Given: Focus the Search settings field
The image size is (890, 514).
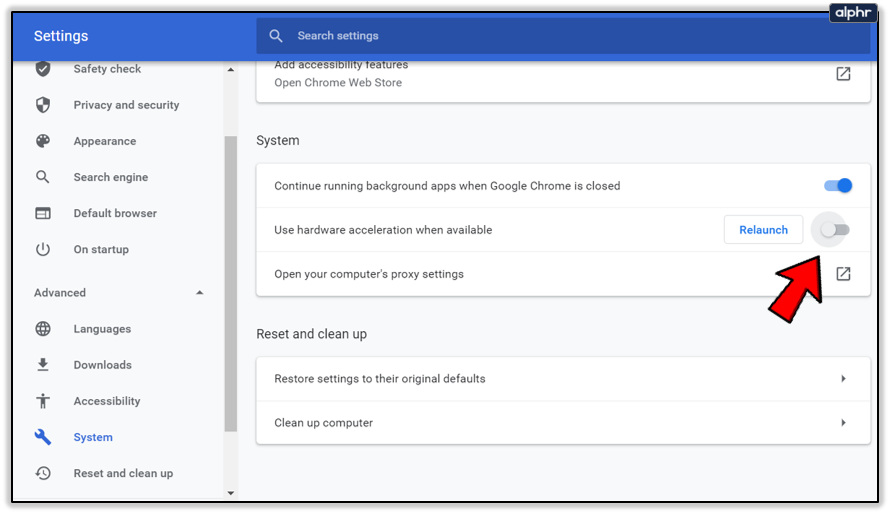Looking at the screenshot, I should click(560, 36).
